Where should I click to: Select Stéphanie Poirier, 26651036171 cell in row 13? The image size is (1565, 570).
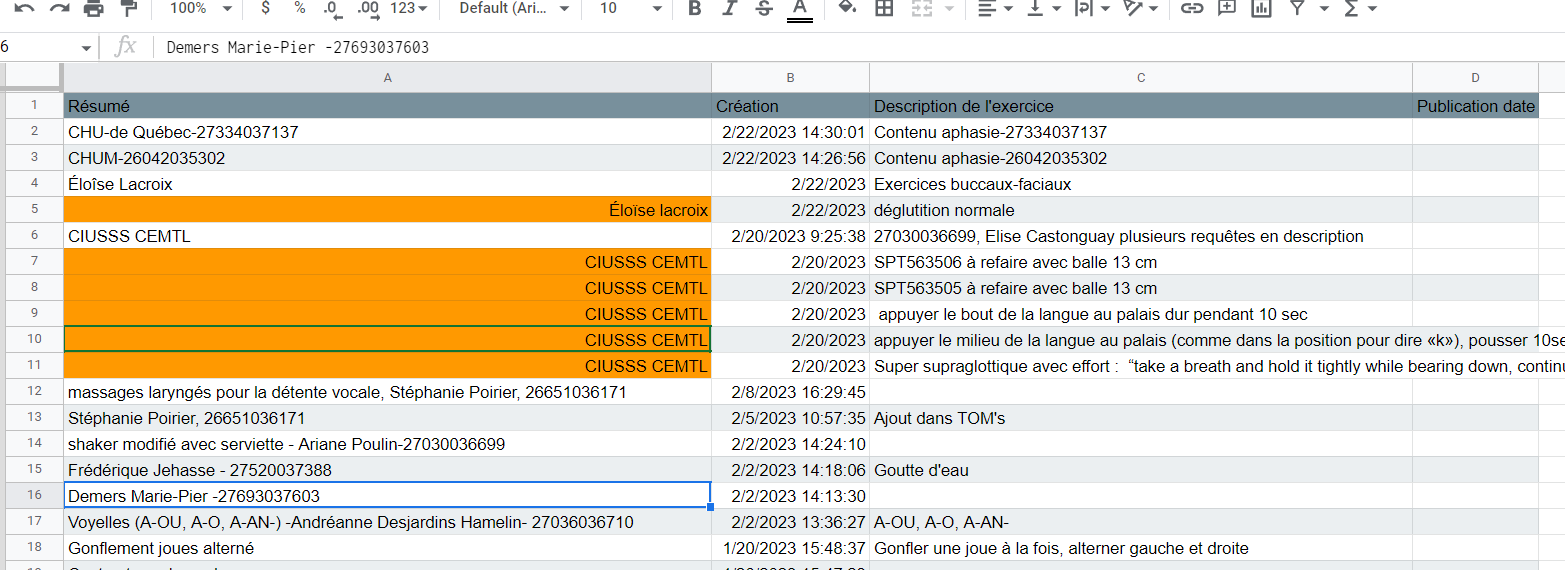387,418
